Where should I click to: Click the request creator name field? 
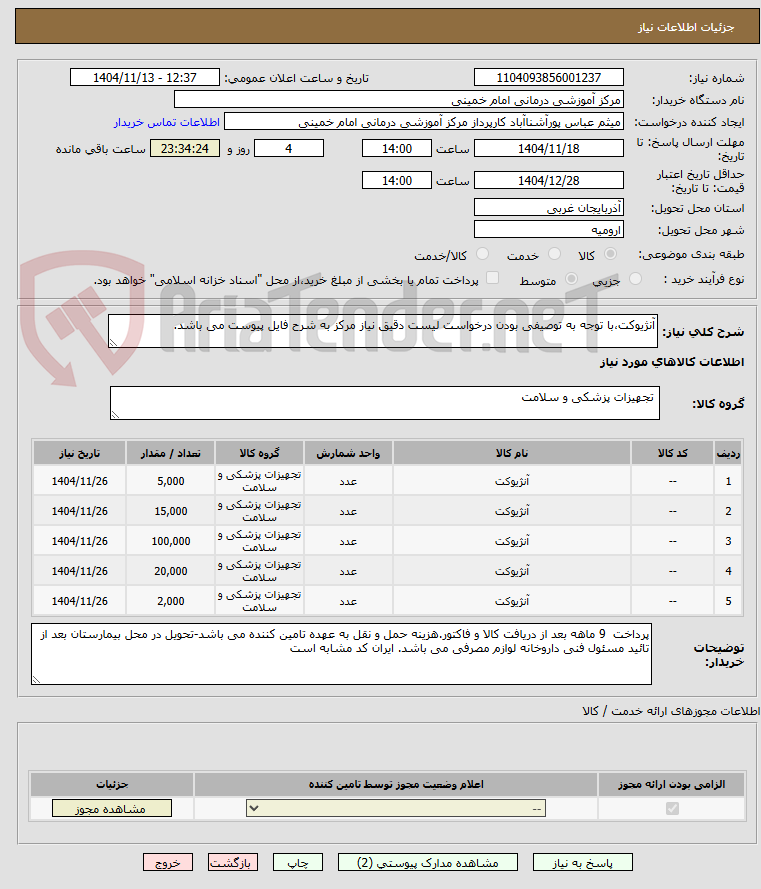(x=424, y=122)
